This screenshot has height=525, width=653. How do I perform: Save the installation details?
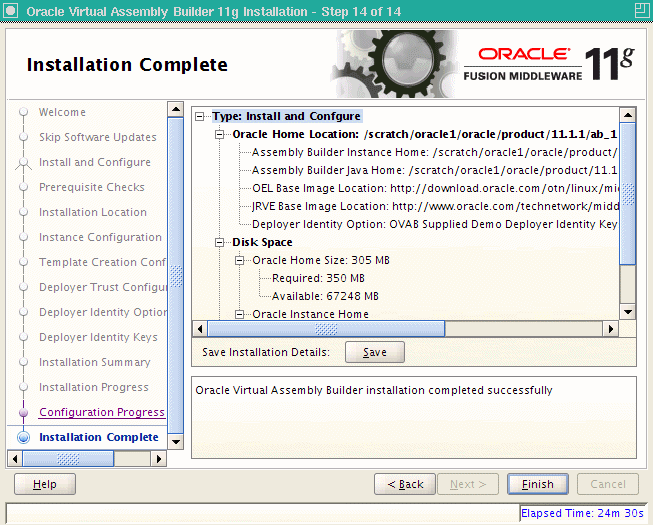click(x=374, y=352)
